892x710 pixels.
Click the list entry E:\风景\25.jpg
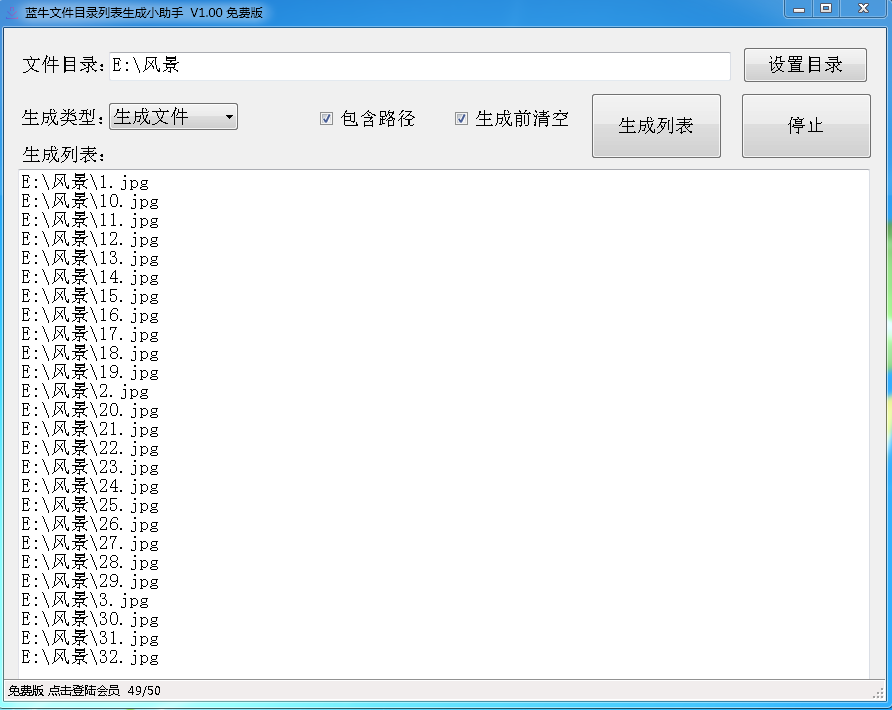tap(90, 505)
